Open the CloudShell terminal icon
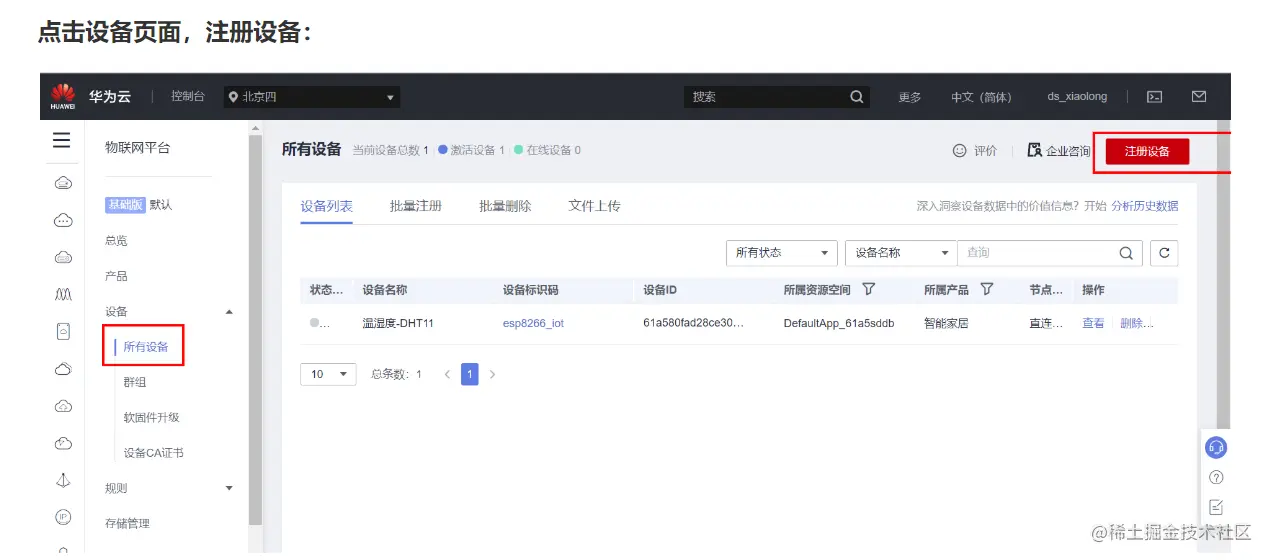The height and width of the screenshot is (560, 1269). tap(1154, 97)
